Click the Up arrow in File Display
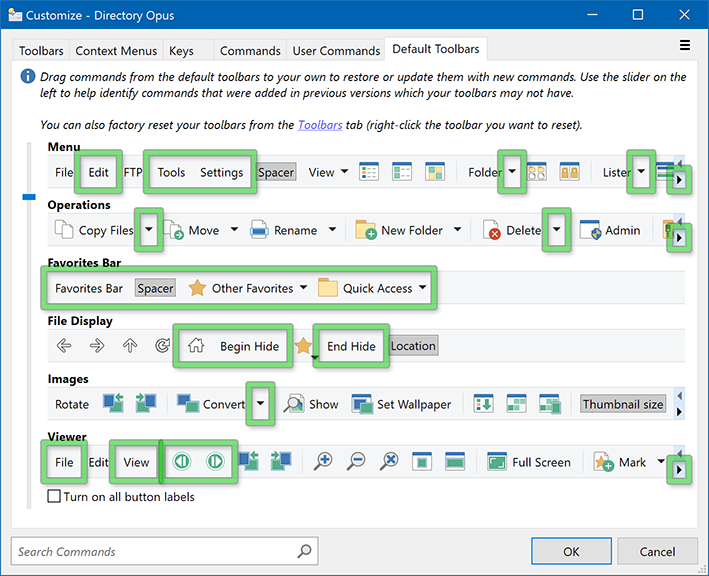This screenshot has height=576, width=709. (x=130, y=346)
